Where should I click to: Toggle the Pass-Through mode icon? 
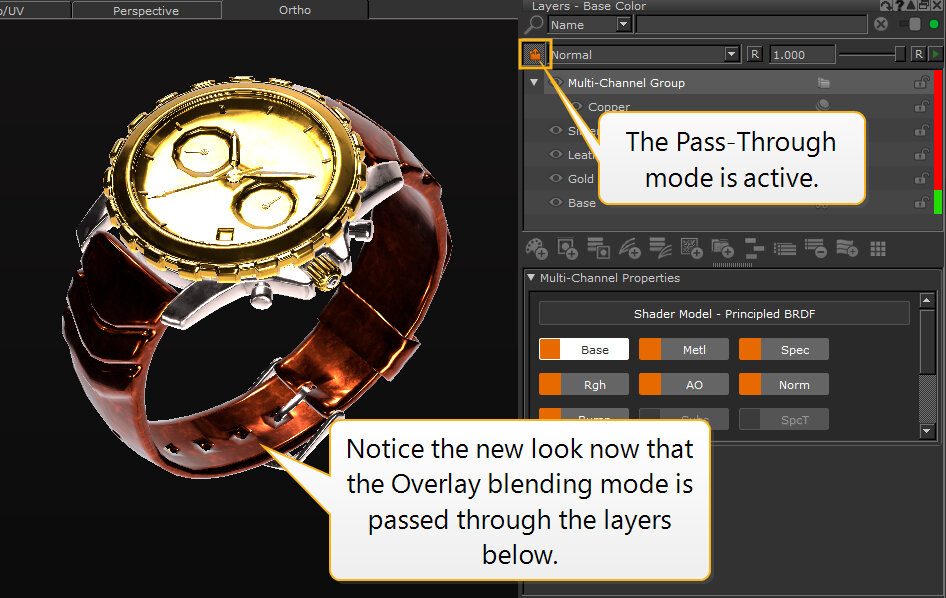coord(536,54)
